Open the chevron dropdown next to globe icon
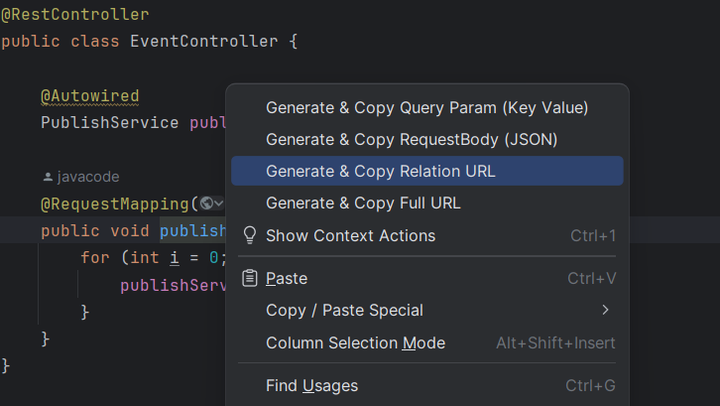Image resolution: width=720 pixels, height=406 pixels. click(x=219, y=203)
